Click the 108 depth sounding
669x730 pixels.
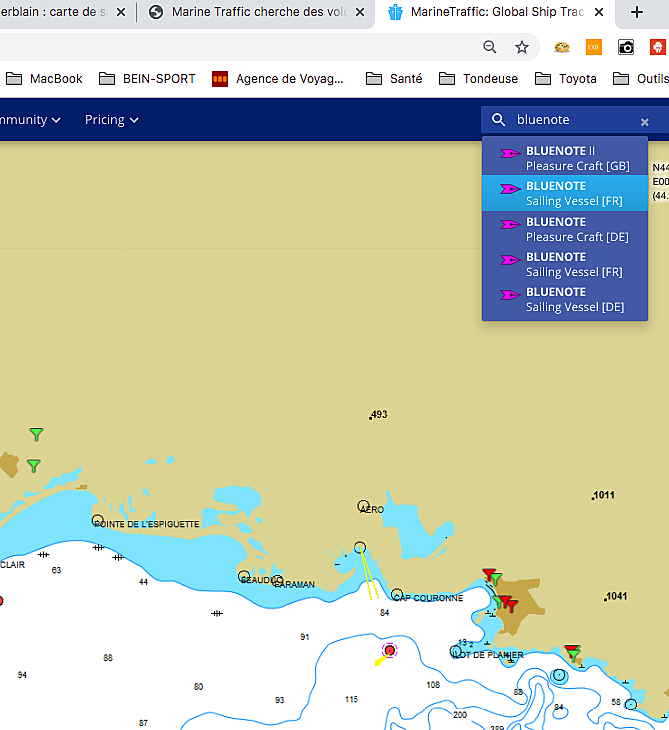pos(433,685)
